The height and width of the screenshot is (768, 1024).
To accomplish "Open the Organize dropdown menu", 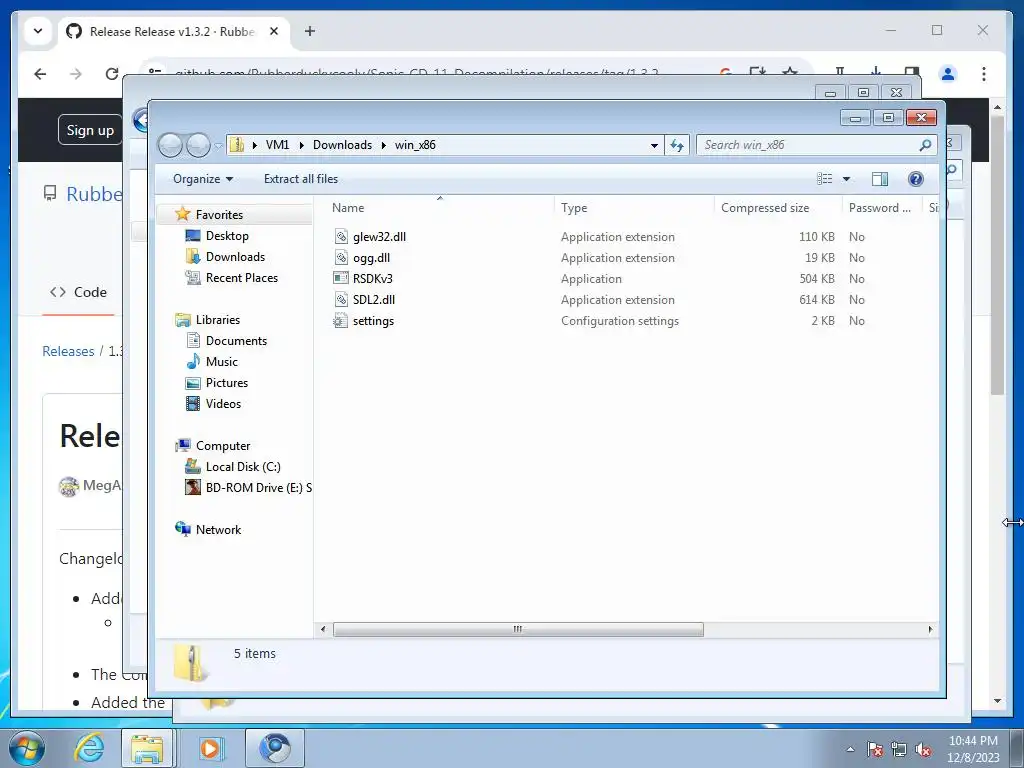I will click(203, 178).
